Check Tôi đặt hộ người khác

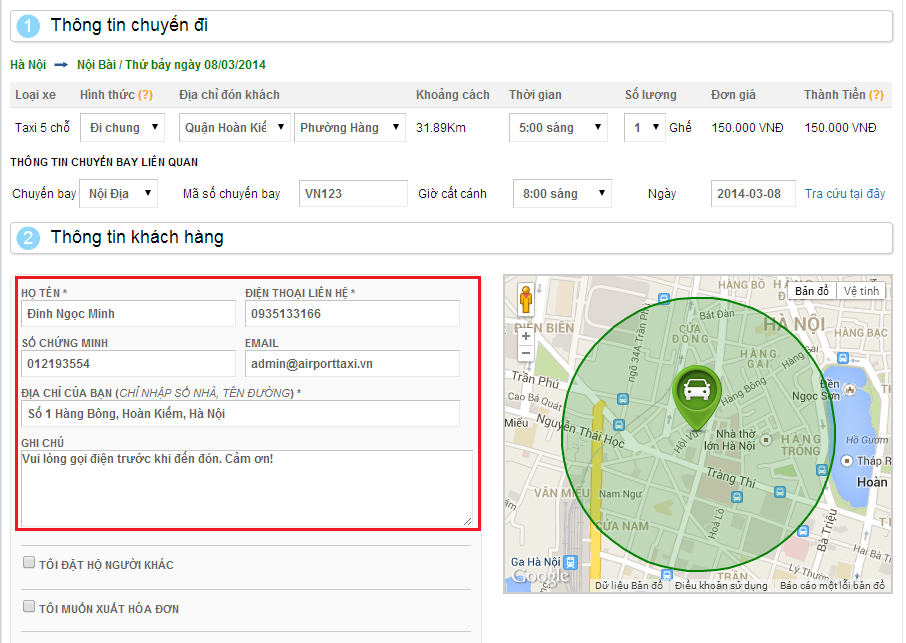coord(29,563)
